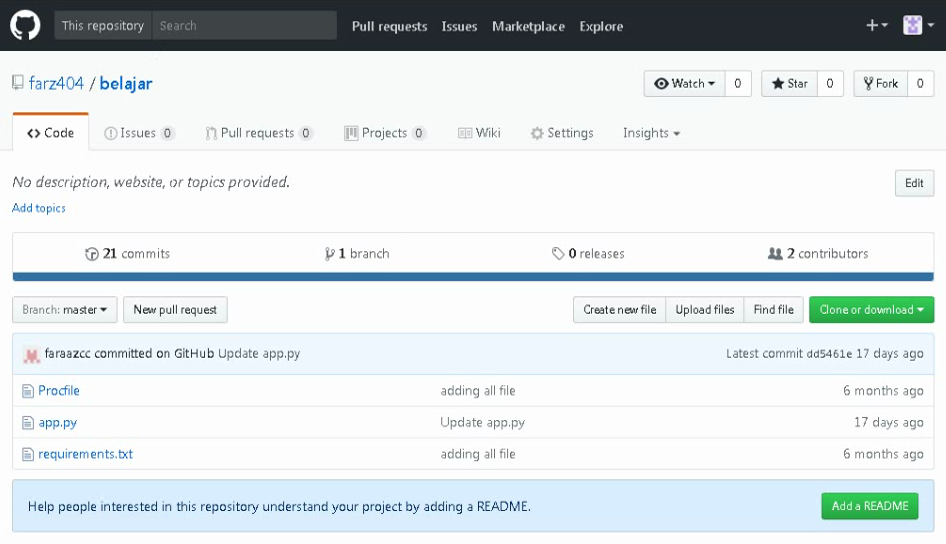Switch to the Issues tab
This screenshot has width=946, height=544.
(x=139, y=133)
